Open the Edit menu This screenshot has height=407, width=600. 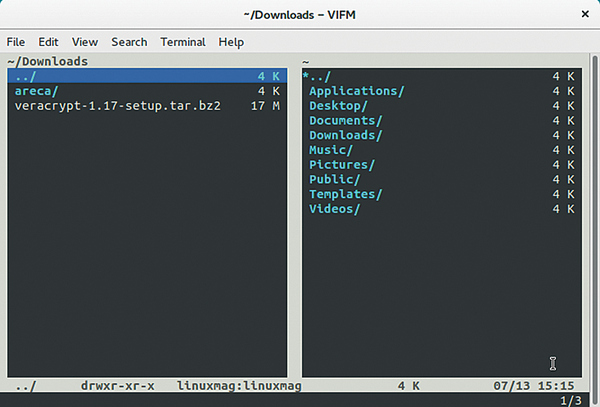pos(48,42)
